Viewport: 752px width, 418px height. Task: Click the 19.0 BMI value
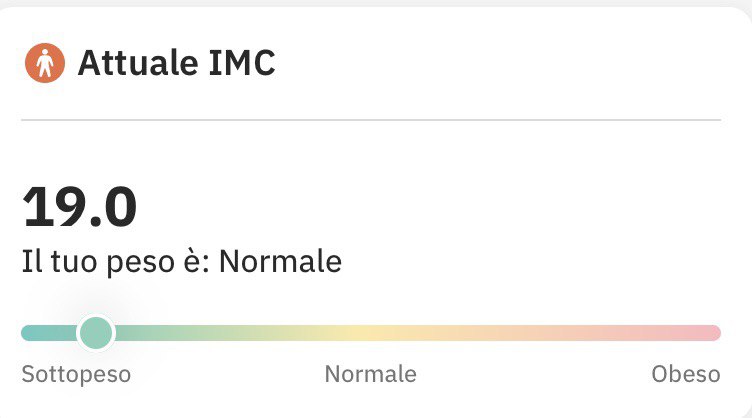(80, 207)
